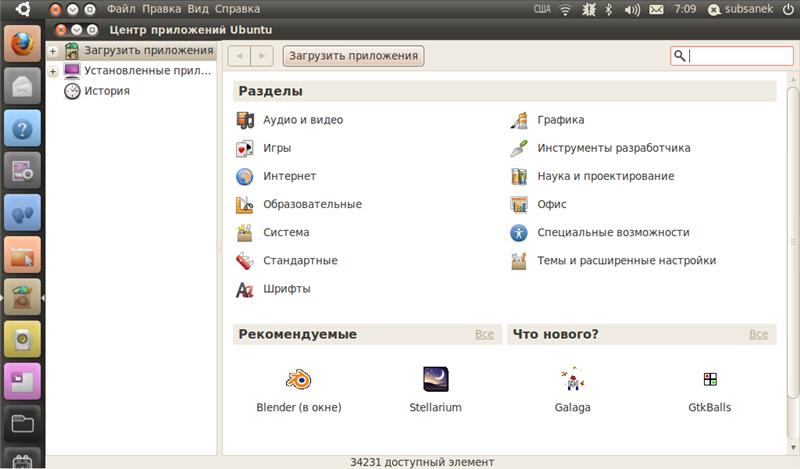This screenshot has height=469, width=800.
Task: Click the forward navigation arrow button
Action: click(262, 56)
